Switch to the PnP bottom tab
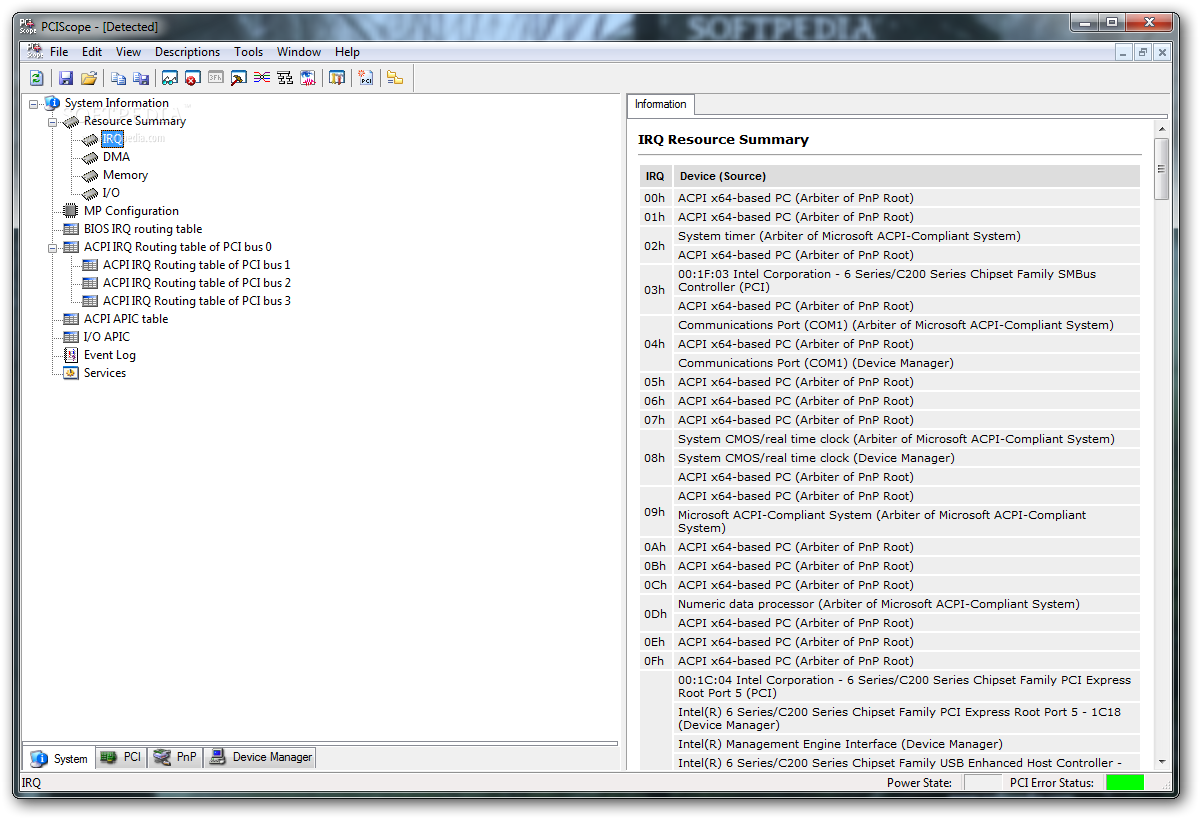 click(175, 758)
